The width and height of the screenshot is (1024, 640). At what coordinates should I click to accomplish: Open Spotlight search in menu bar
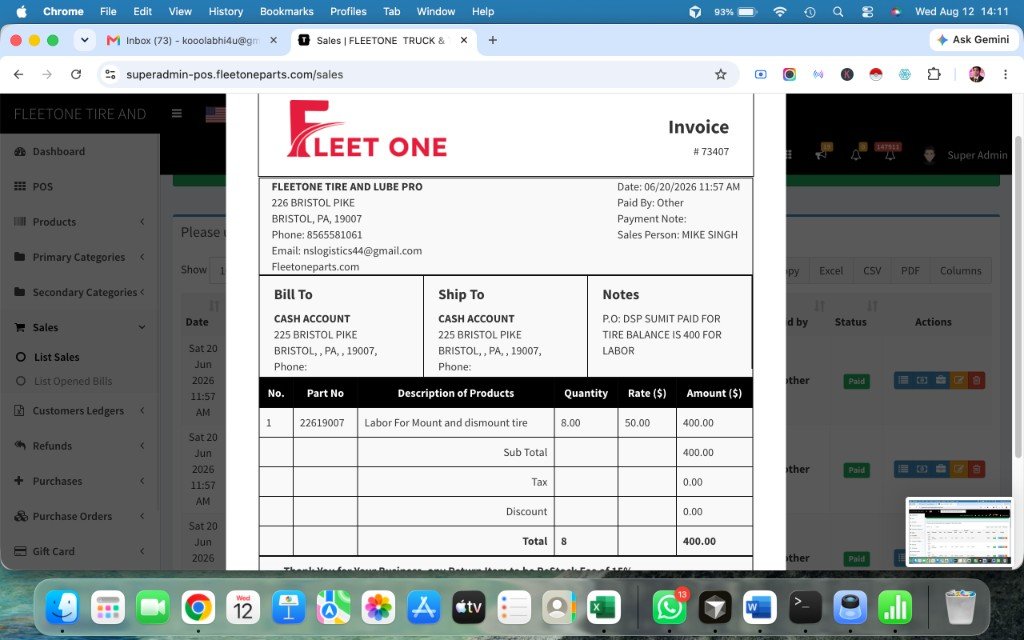(838, 12)
